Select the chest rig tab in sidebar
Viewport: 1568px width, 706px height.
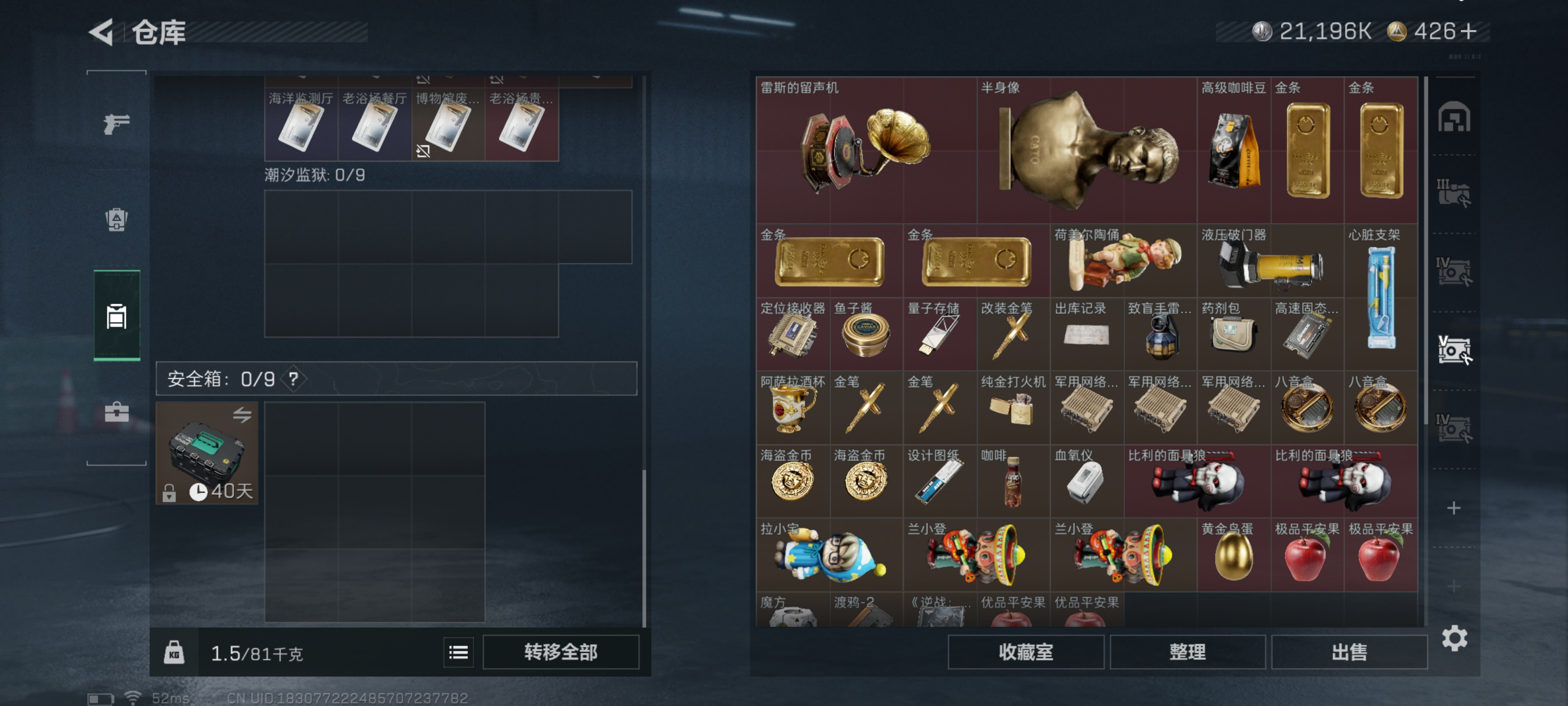point(116,316)
